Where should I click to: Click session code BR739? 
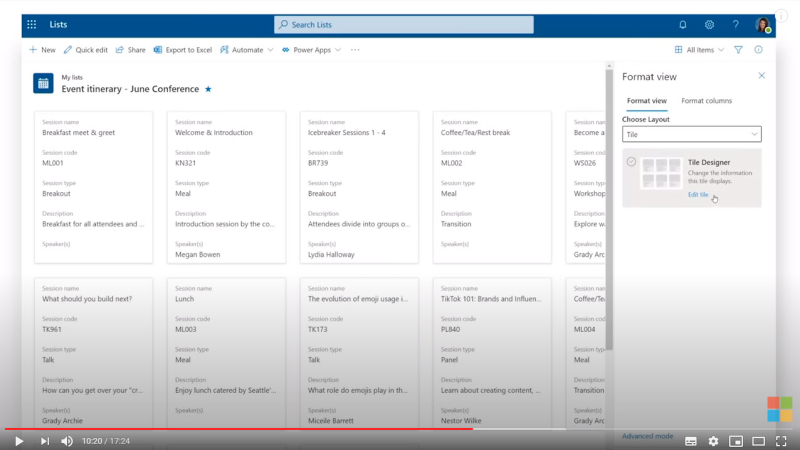coord(318,163)
